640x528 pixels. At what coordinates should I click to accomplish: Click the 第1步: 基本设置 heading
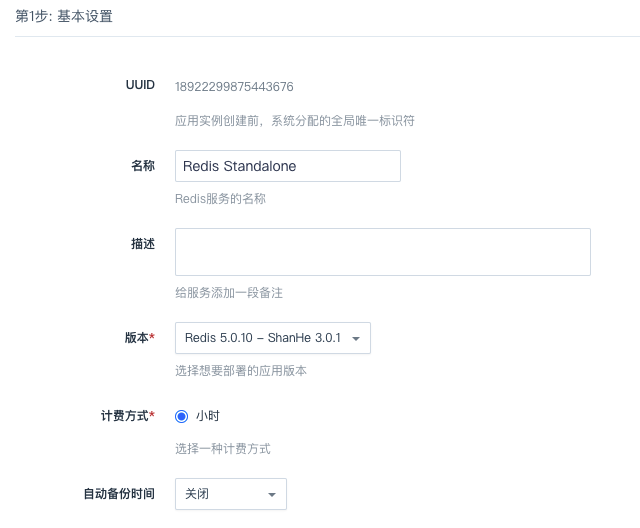pos(64,16)
